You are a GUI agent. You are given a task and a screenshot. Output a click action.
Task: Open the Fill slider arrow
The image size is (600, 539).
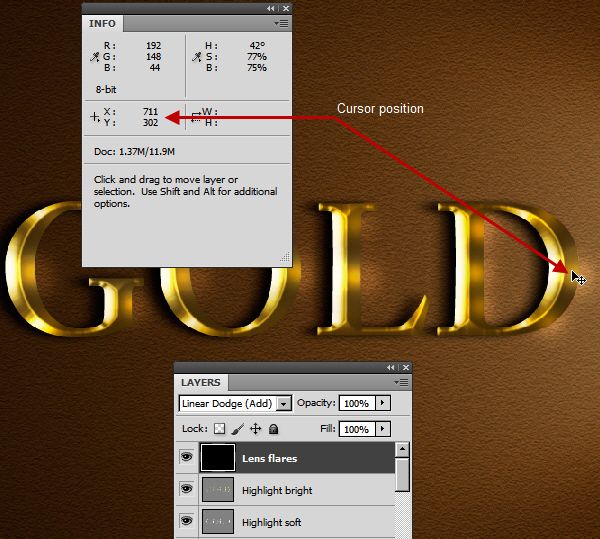pos(383,429)
